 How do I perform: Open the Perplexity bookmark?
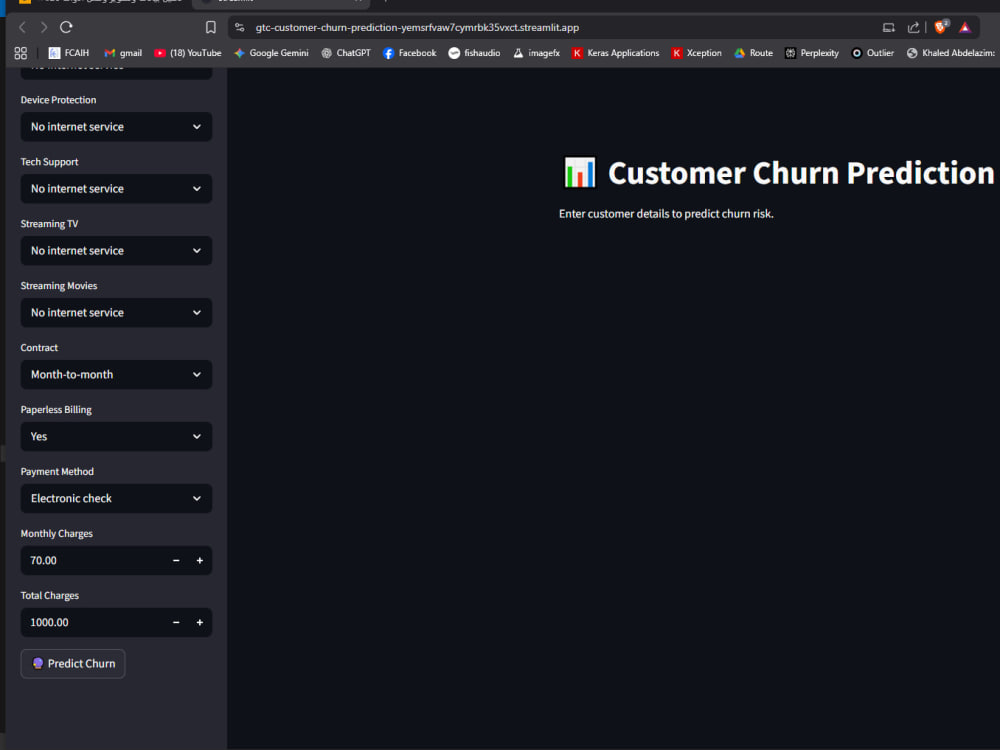click(x=811, y=53)
